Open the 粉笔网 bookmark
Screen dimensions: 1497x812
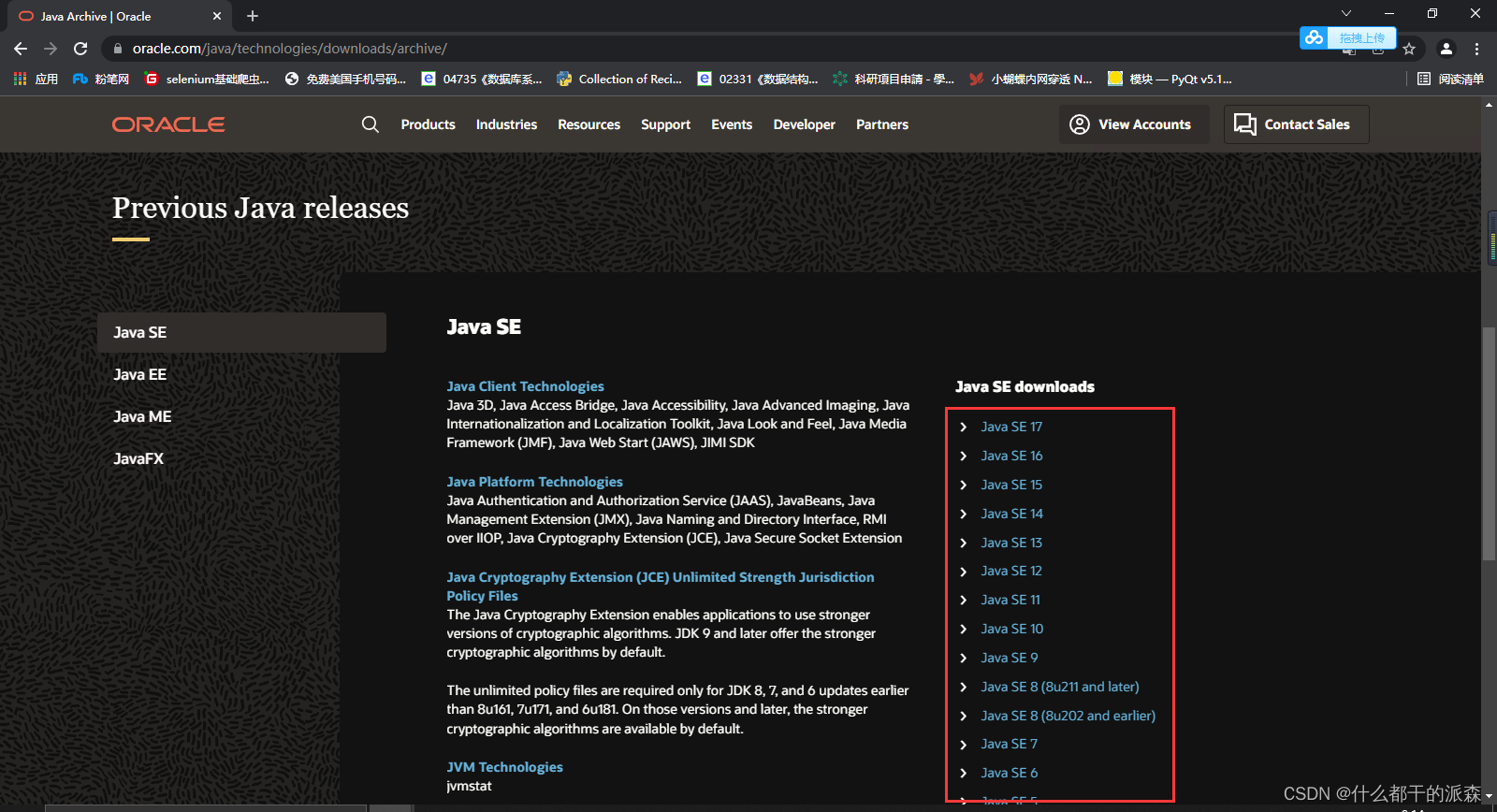(101, 80)
